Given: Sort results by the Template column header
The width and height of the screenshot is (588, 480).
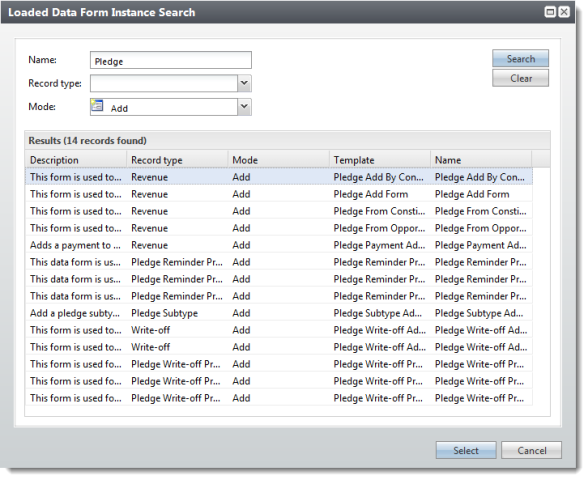Looking at the screenshot, I should click(x=380, y=160).
